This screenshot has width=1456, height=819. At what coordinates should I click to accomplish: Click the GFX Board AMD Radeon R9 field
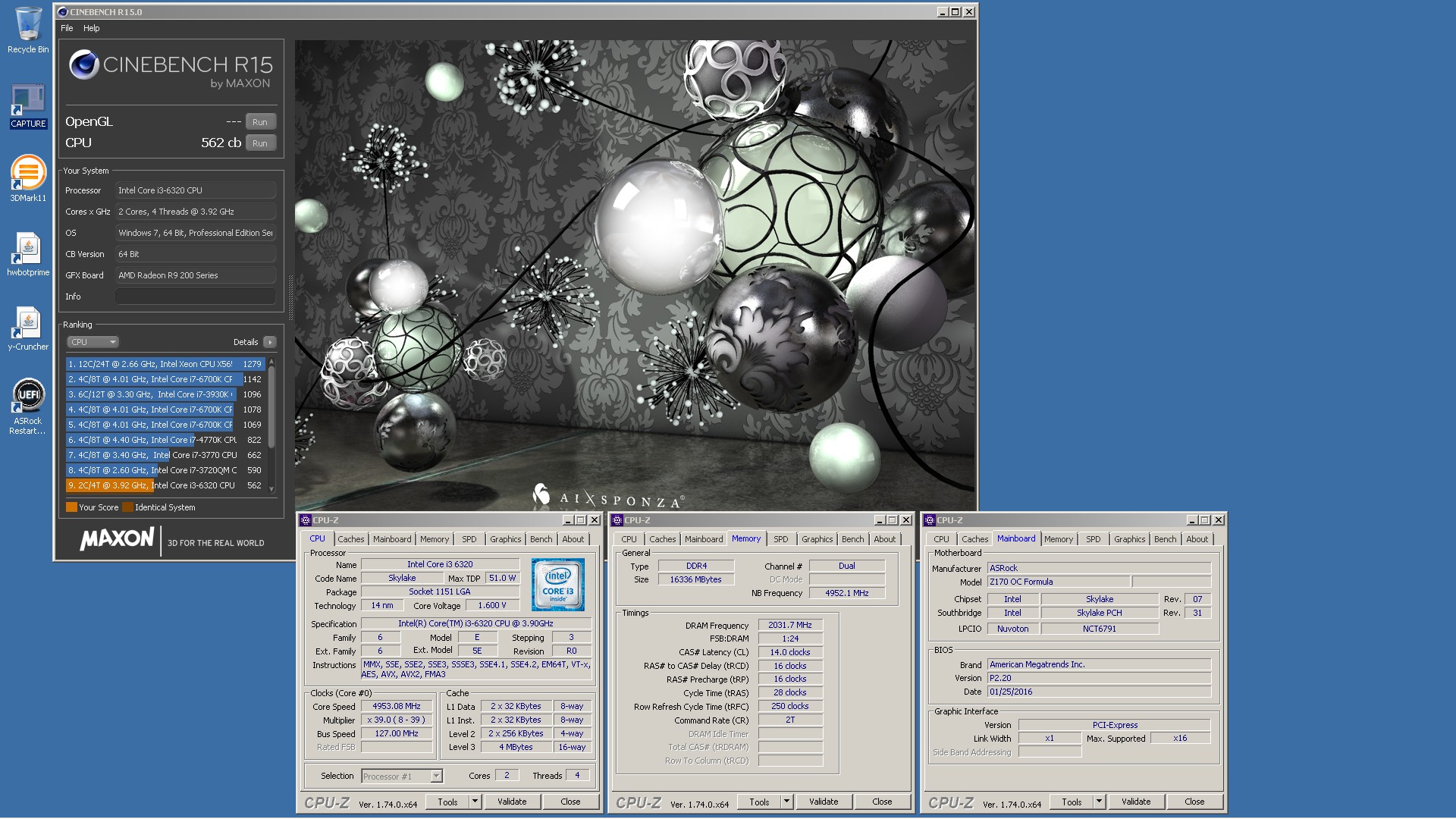click(x=196, y=275)
